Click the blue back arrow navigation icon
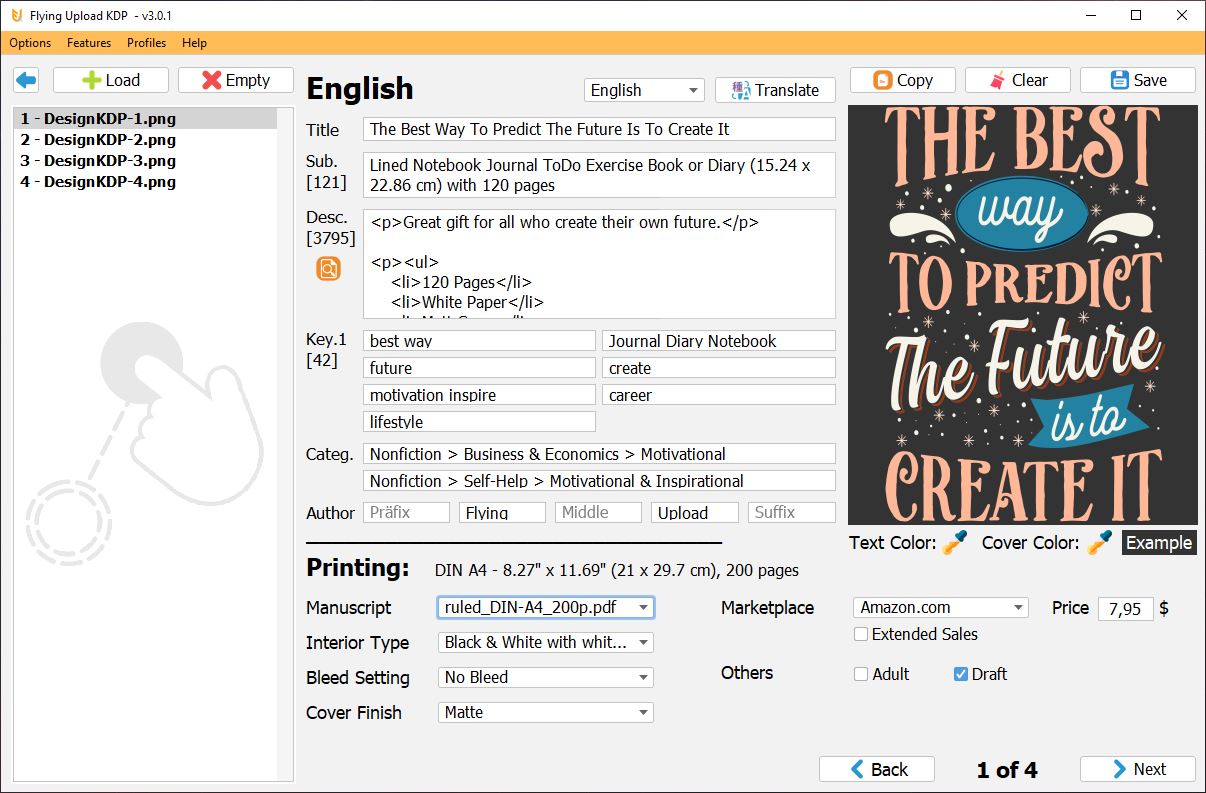 pos(25,80)
